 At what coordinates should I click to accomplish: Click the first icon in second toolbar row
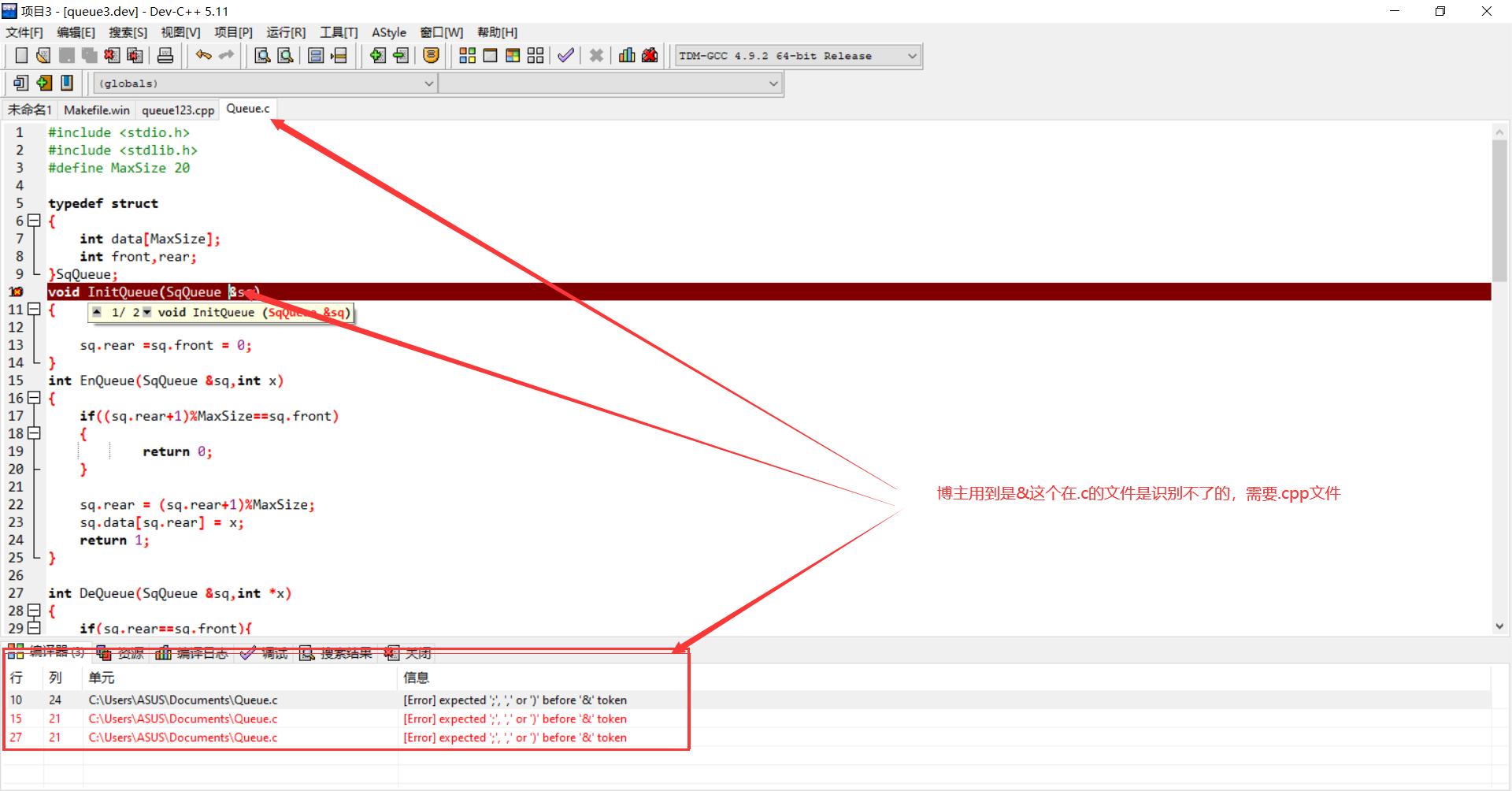pos(21,83)
